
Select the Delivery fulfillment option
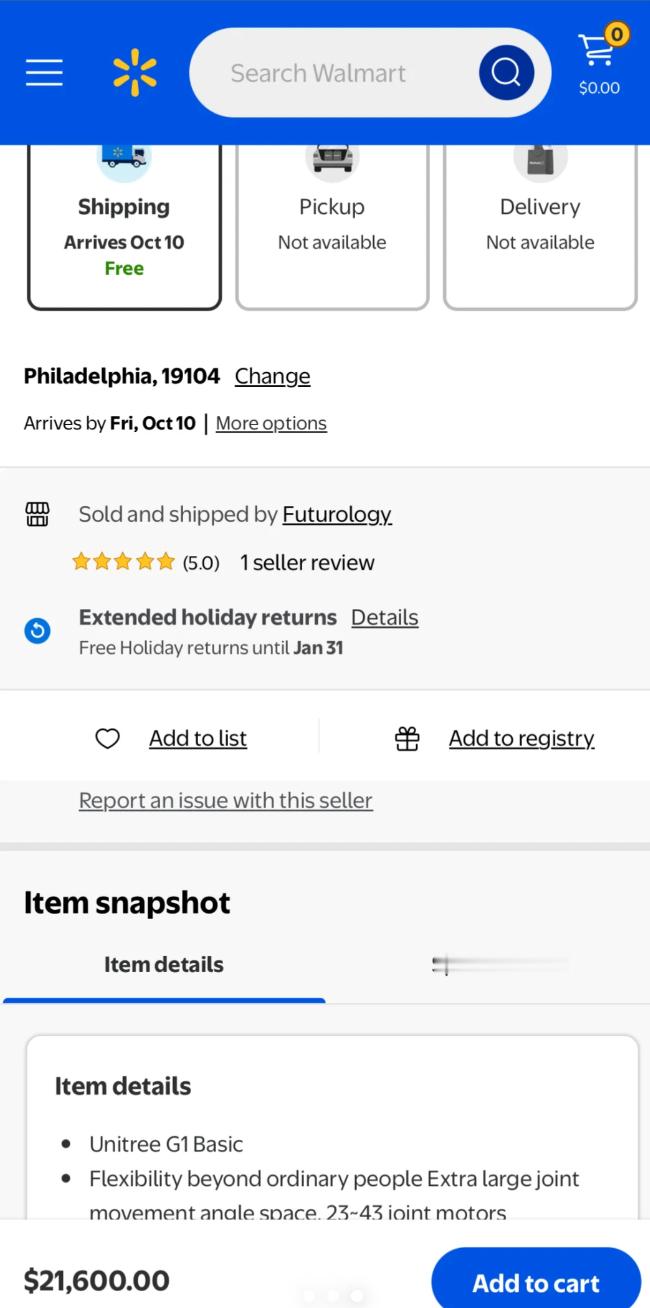540,227
